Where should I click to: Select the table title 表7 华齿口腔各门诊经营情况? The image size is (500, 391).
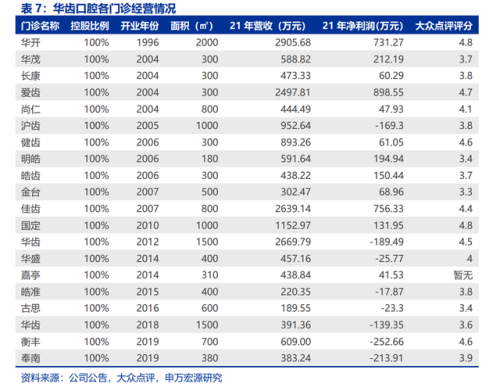(98, 8)
